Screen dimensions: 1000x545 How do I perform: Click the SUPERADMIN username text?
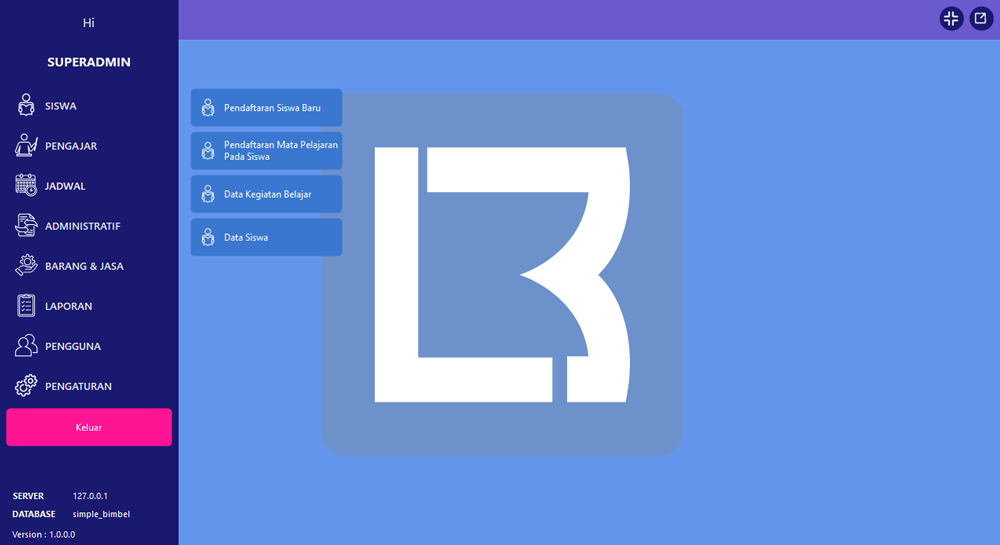tap(89, 62)
